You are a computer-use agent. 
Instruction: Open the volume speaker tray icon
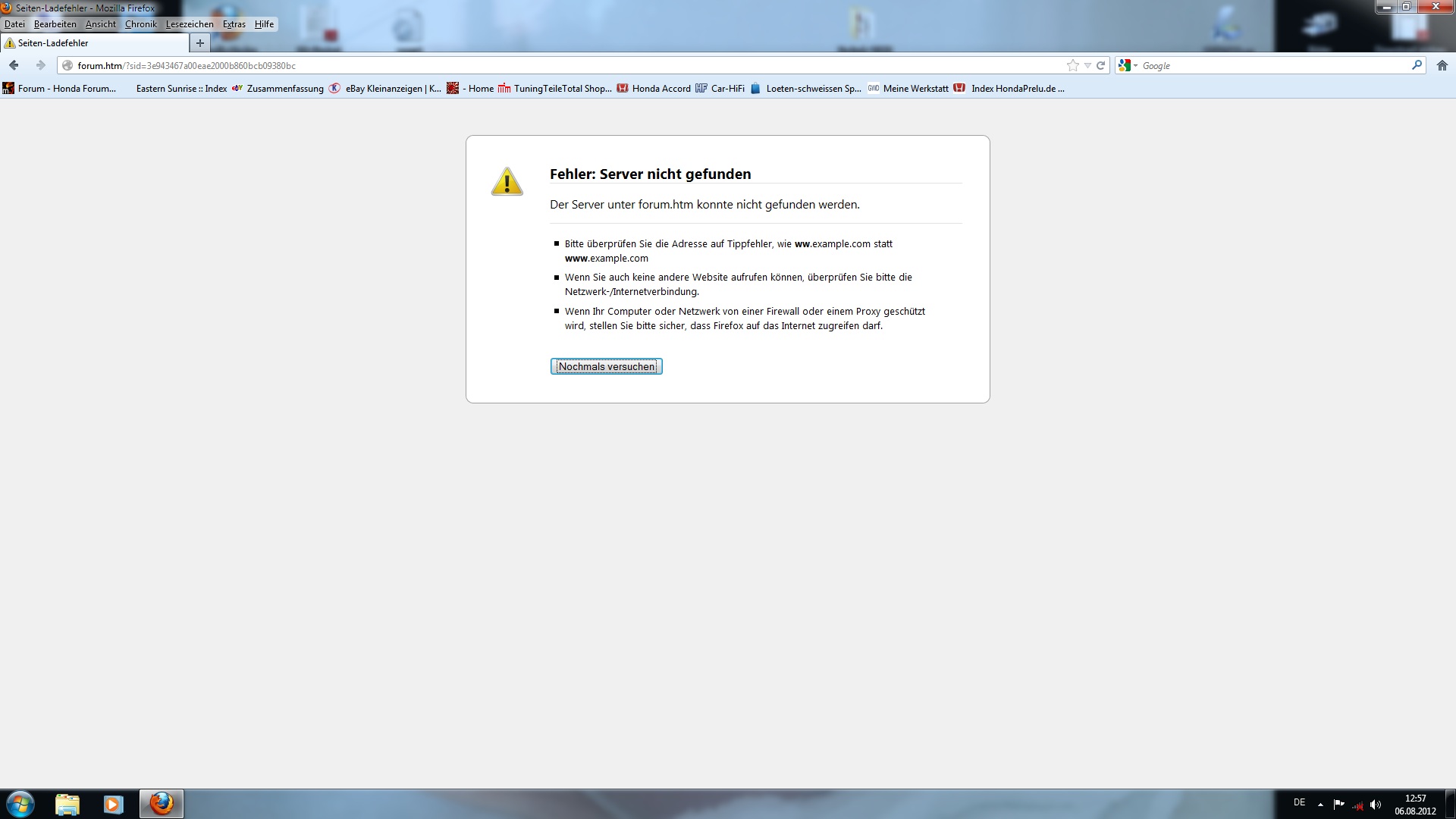click(x=1376, y=805)
